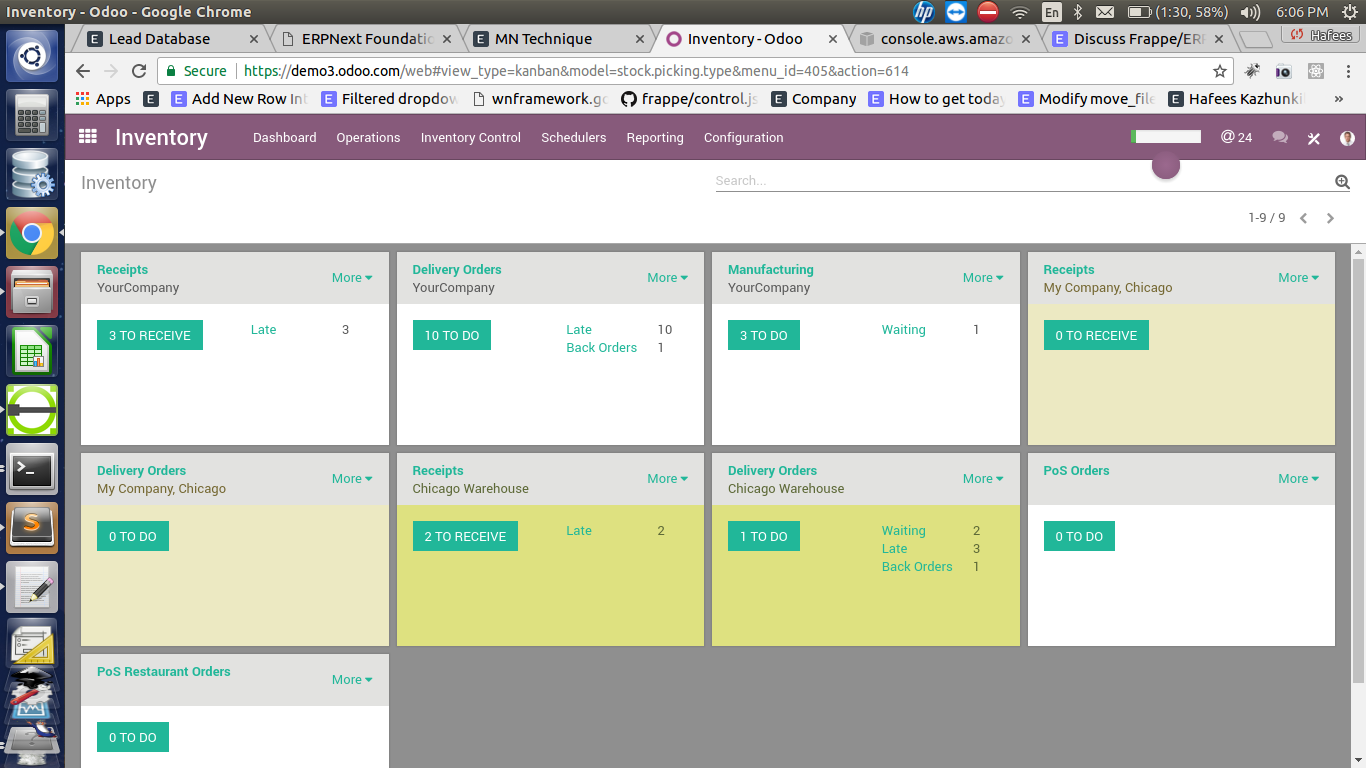This screenshot has height=768, width=1366.
Task: Open the Apps bookmarks shortcut
Action: coord(103,99)
